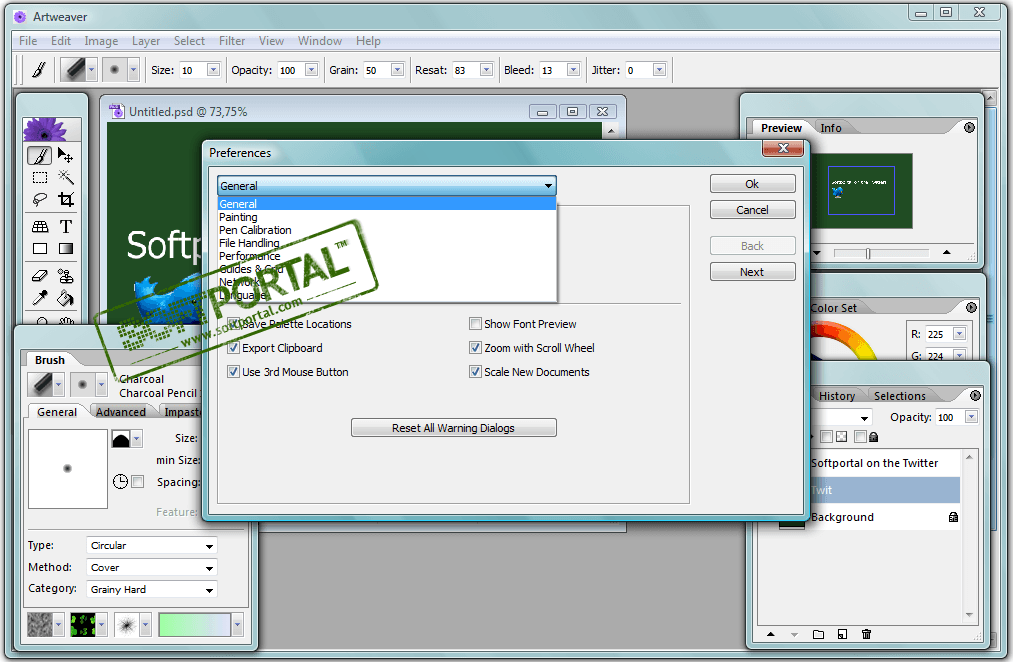Open the Grain dropdown arrow
This screenshot has width=1013, height=662.
pos(397,70)
